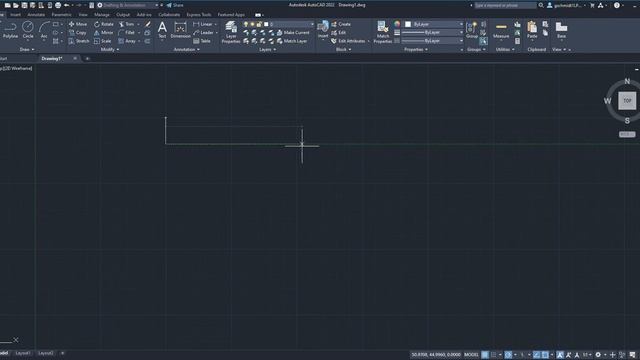The image size is (640, 360).
Task: Click Create block button
Action: (x=341, y=24)
